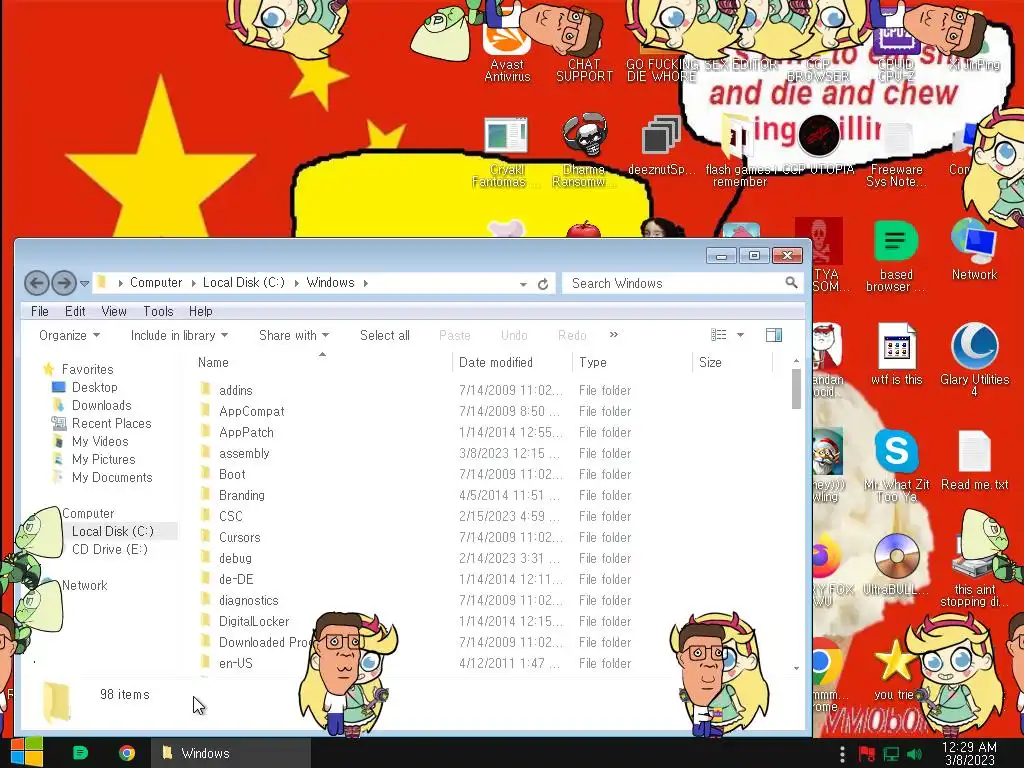The width and height of the screenshot is (1024, 768).
Task: Open view options dropdown arrow
Action: (x=740, y=335)
